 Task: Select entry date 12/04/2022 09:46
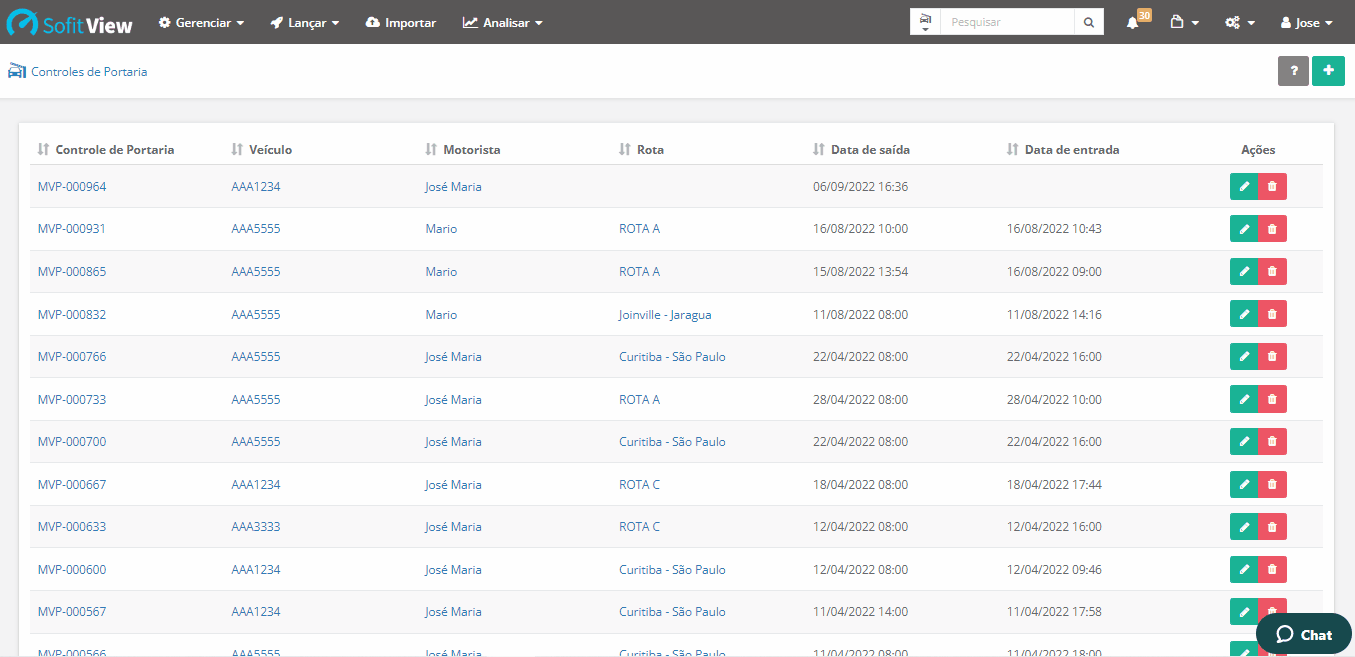[x=1054, y=570]
